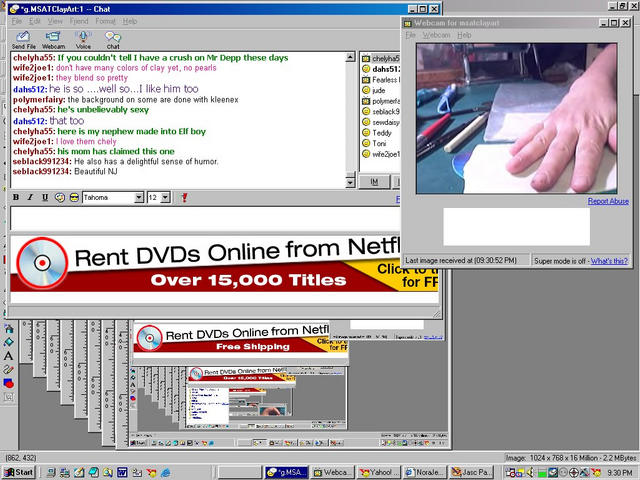Launch Yahoo Messenger from Quick Launch

[x=151, y=473]
